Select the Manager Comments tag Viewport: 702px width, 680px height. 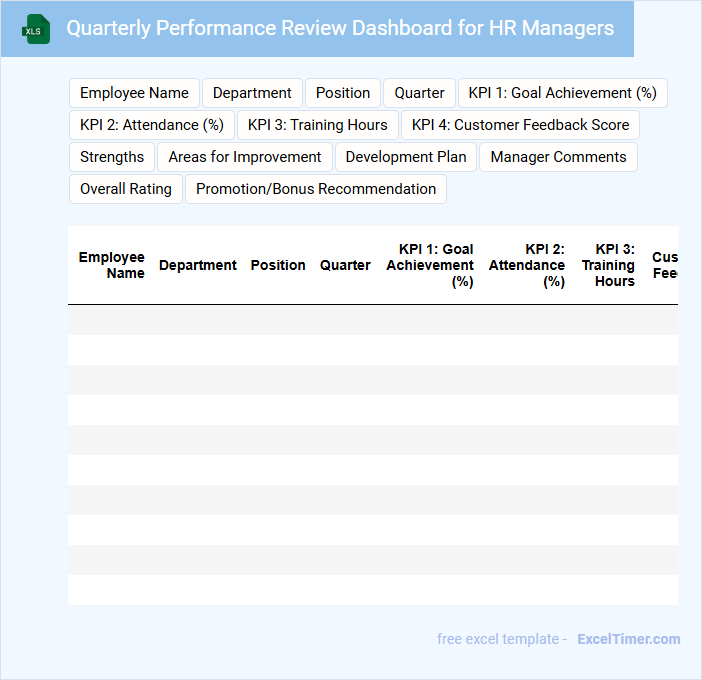(x=558, y=157)
